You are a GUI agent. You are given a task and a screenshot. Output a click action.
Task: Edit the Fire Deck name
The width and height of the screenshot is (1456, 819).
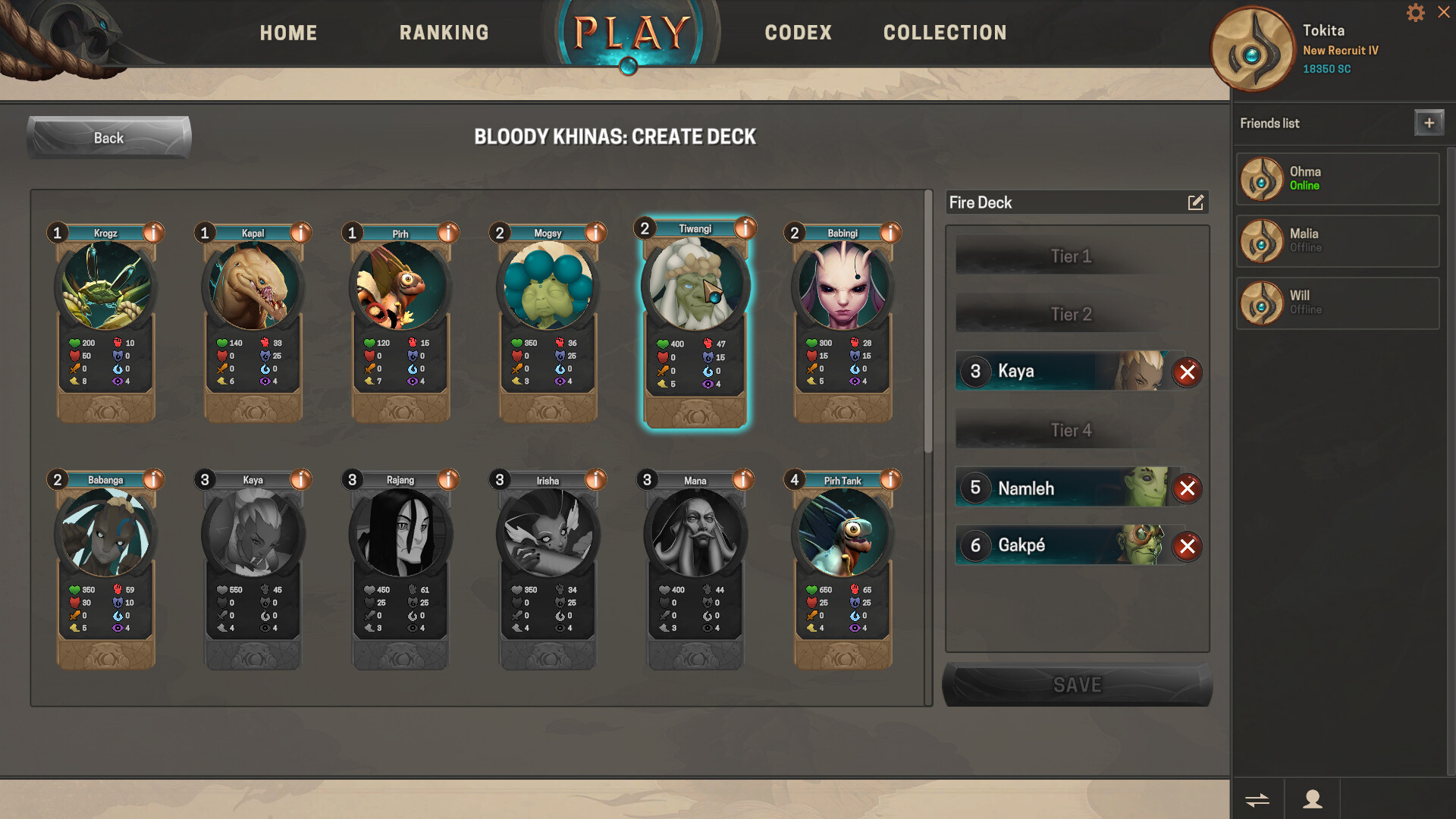(1195, 202)
